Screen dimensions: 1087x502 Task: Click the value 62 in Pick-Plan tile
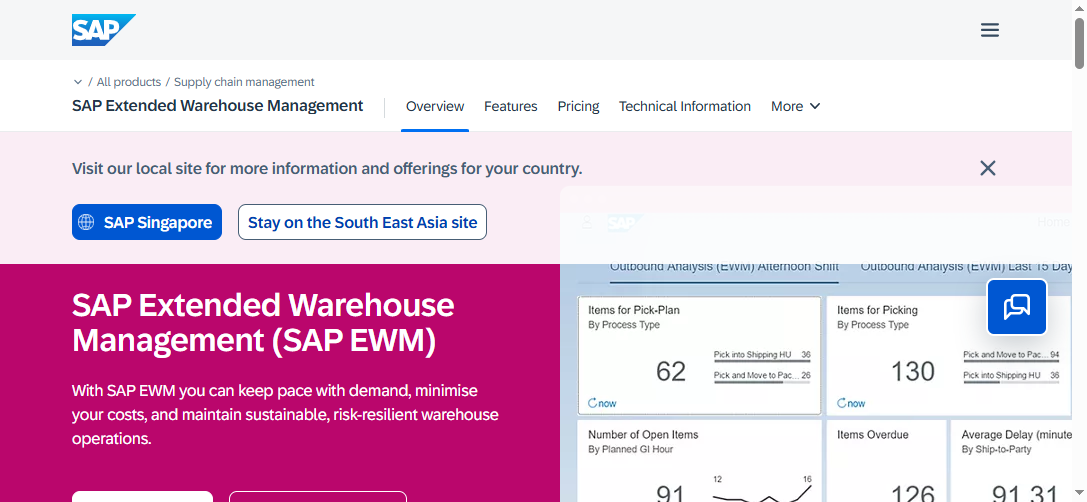(670, 372)
